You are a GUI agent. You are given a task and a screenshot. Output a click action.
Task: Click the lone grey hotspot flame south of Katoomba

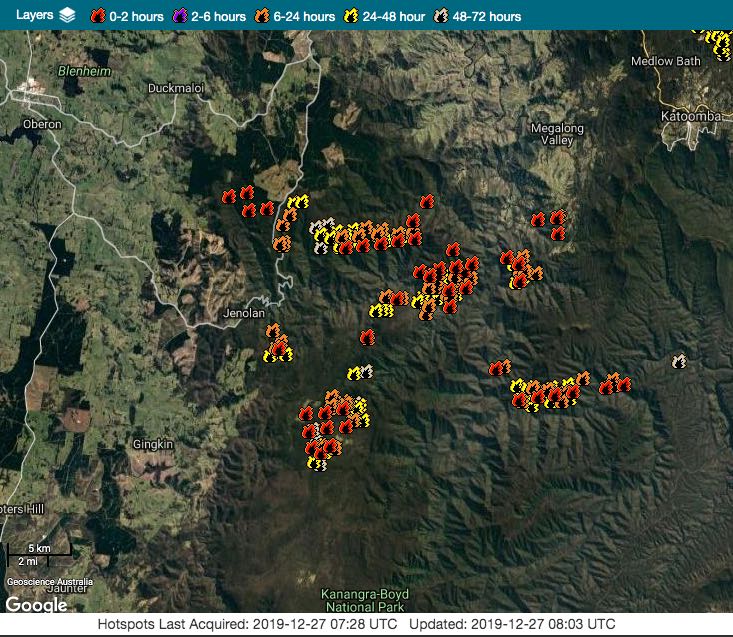coord(679,361)
